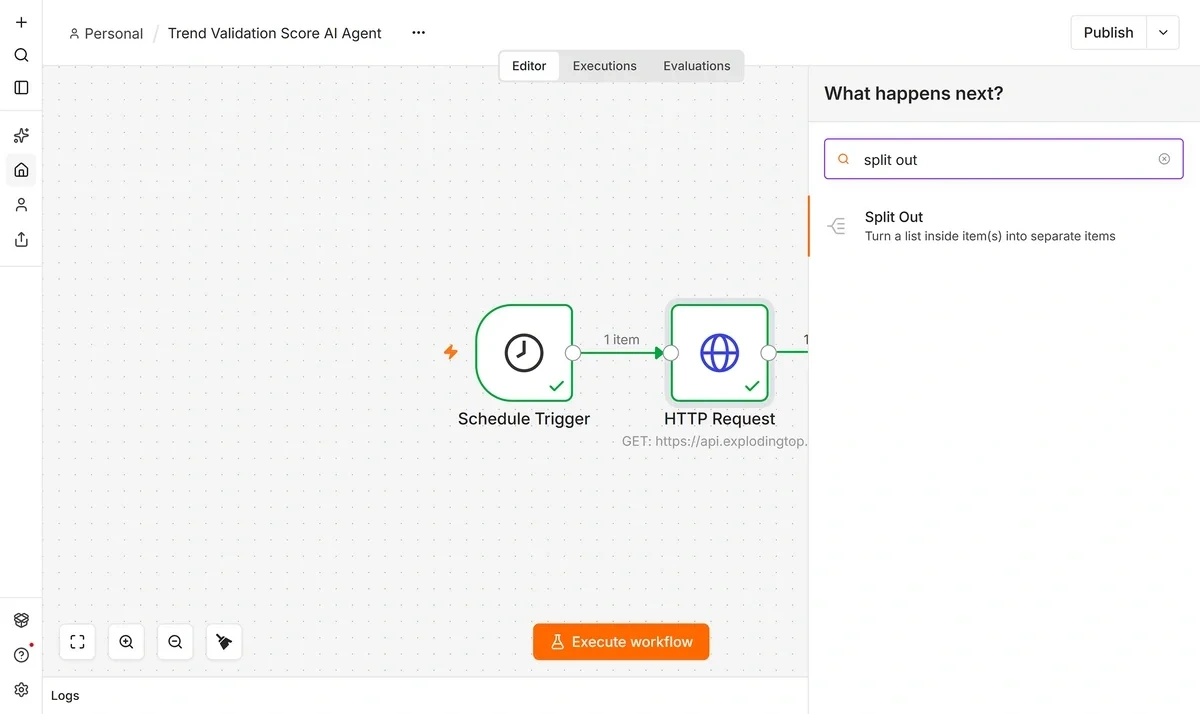The width and height of the screenshot is (1200, 714).
Task: Open the AI sparkle assistant icon
Action: (21, 135)
